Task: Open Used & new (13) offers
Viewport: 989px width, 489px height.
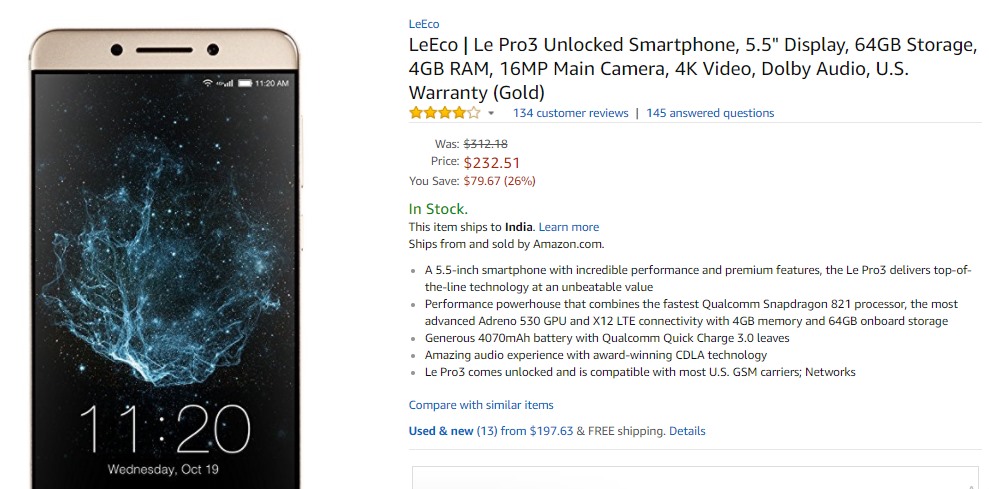Action: [x=454, y=431]
